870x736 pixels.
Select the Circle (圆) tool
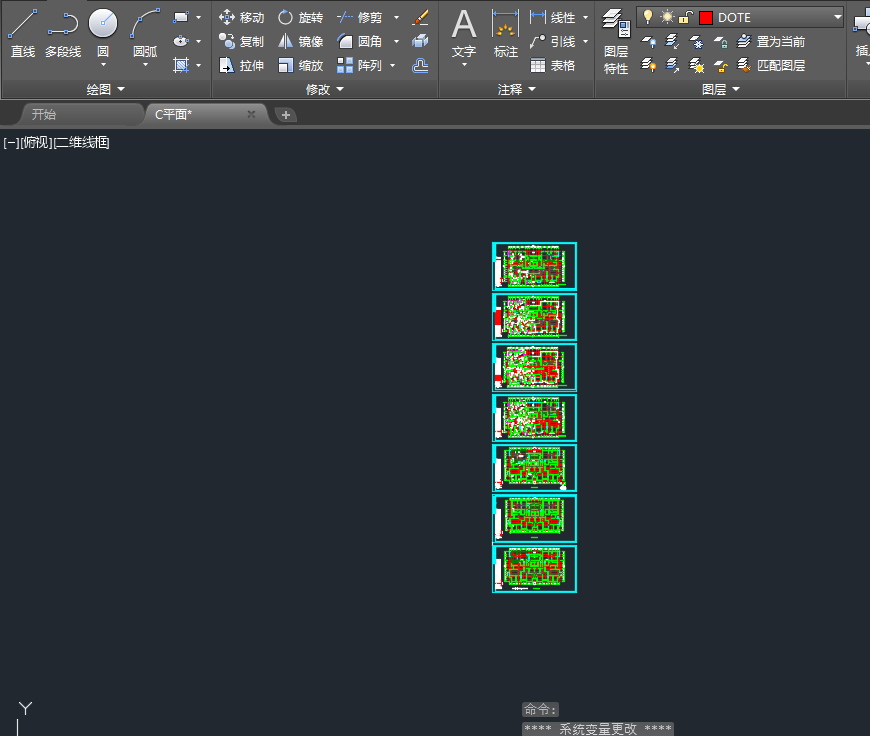click(103, 31)
